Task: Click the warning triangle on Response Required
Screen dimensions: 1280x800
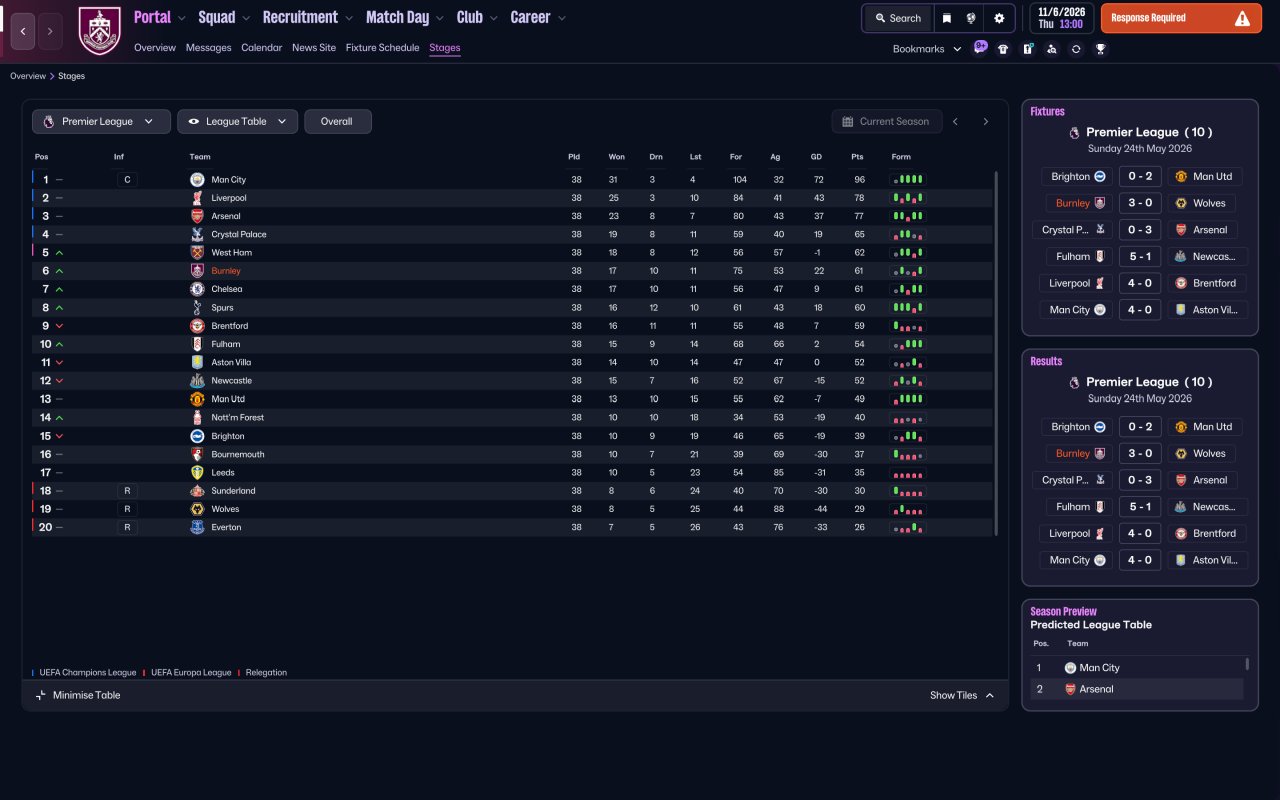Action: tap(1242, 18)
